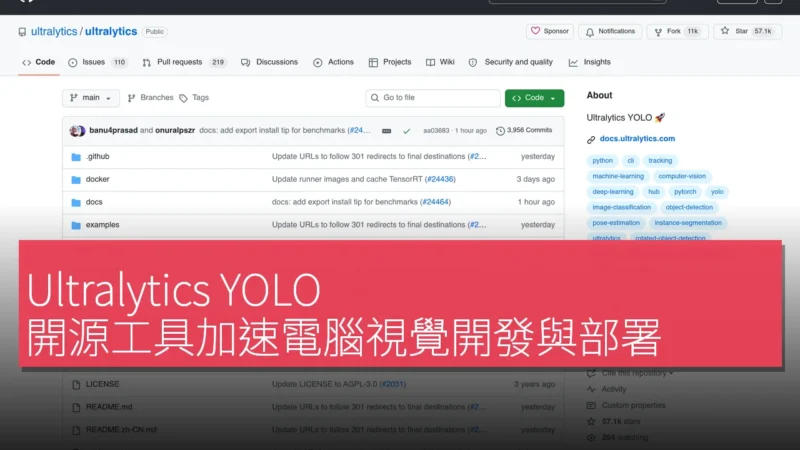Open the Notifications bell button
This screenshot has height=450, width=800.
pos(610,32)
